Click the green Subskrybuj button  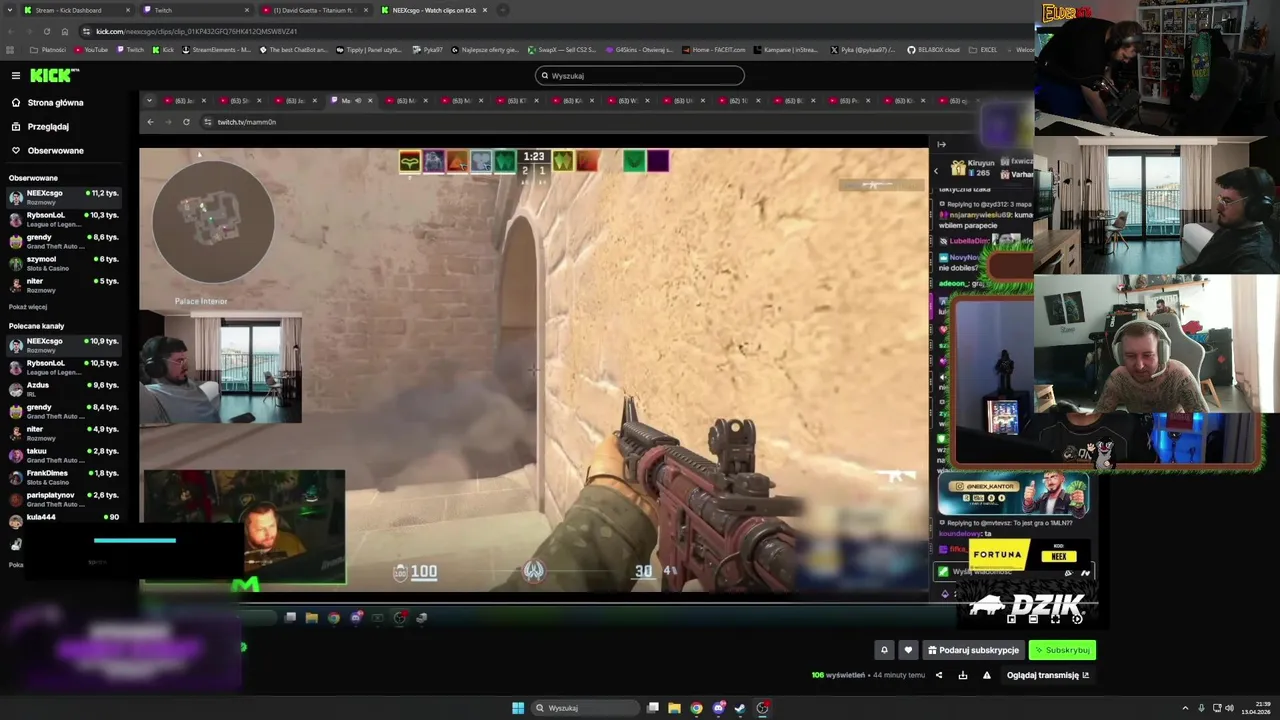click(x=1062, y=650)
